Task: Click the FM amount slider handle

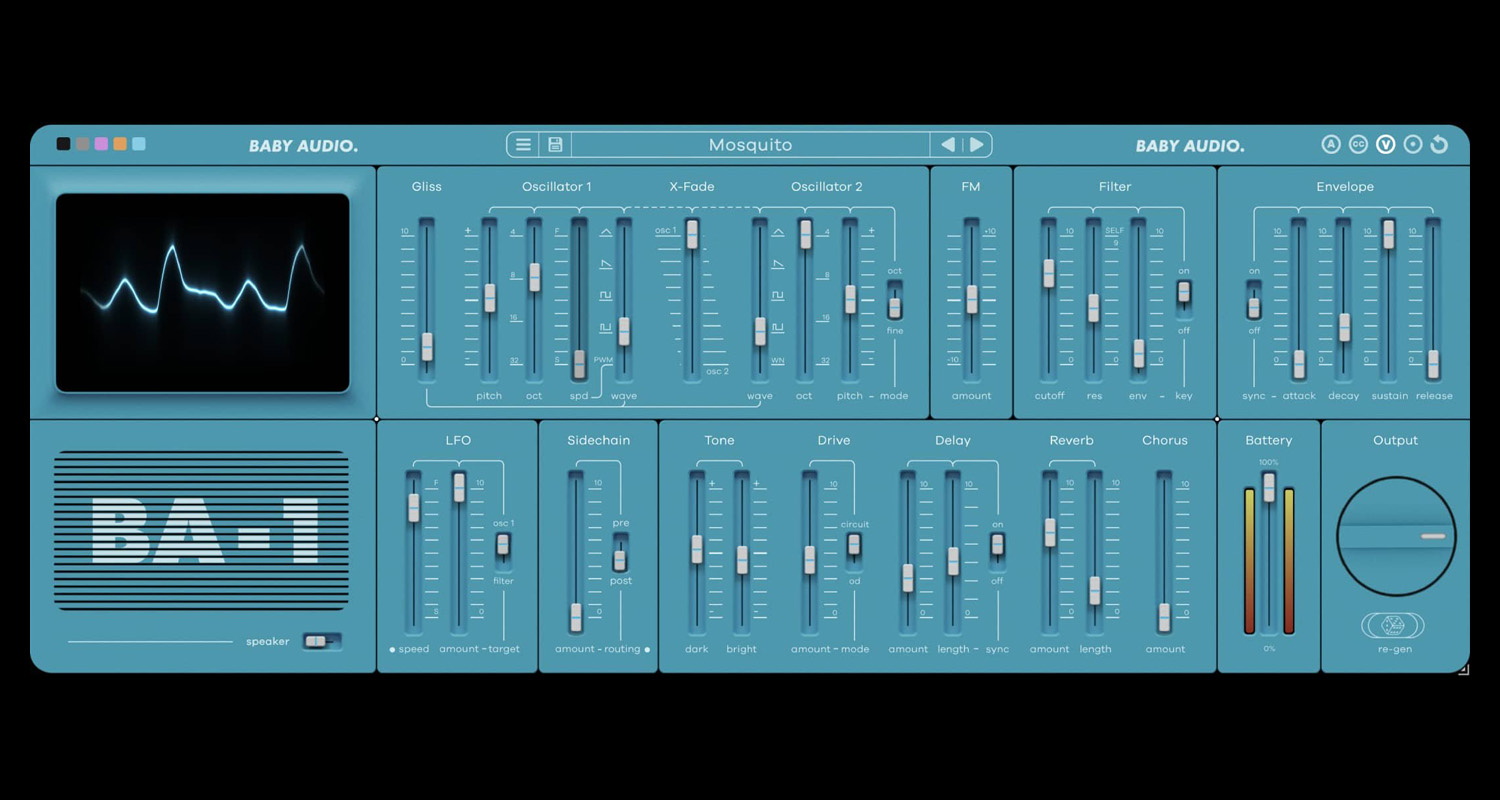Action: (972, 299)
